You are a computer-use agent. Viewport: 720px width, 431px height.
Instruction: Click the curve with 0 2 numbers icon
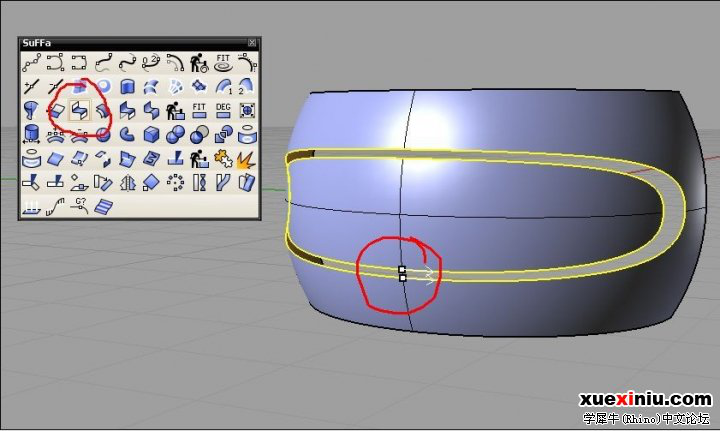click(151, 62)
